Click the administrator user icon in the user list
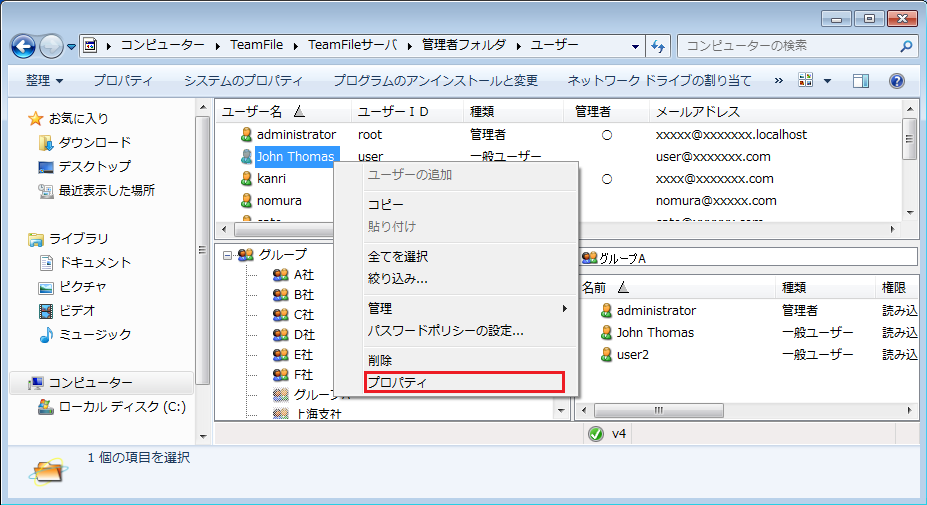The height and width of the screenshot is (505, 927). [246, 134]
